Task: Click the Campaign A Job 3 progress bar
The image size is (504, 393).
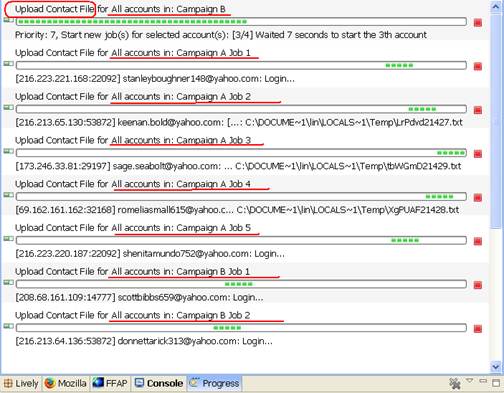Action: click(x=241, y=153)
